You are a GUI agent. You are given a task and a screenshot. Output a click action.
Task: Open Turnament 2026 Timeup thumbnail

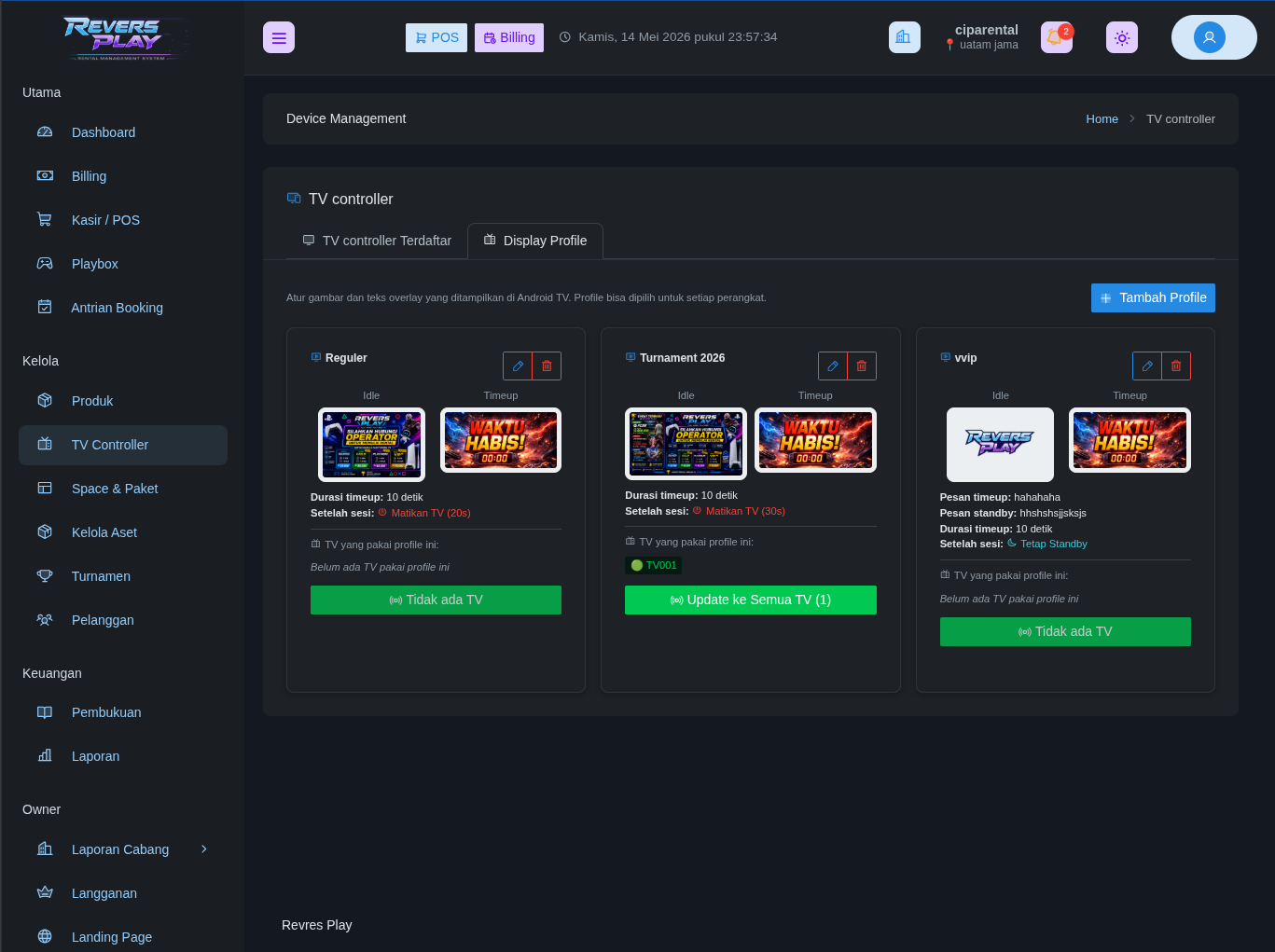(x=815, y=440)
